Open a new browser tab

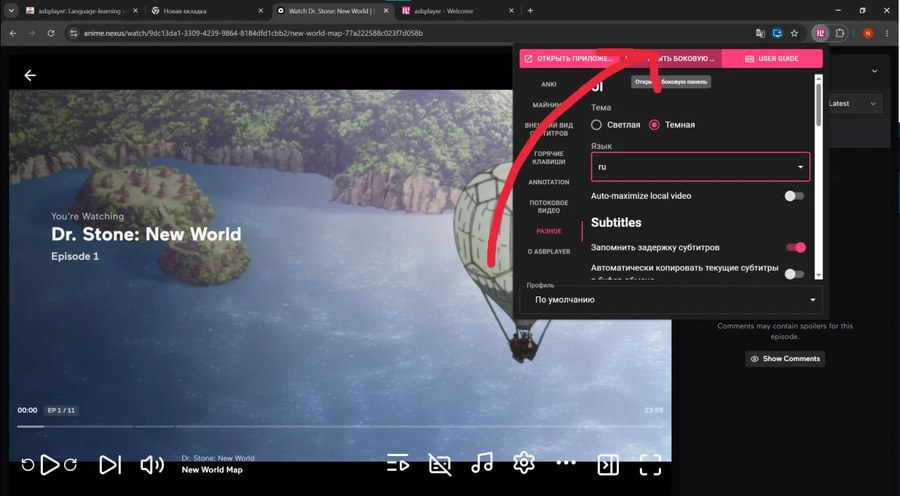click(x=530, y=10)
